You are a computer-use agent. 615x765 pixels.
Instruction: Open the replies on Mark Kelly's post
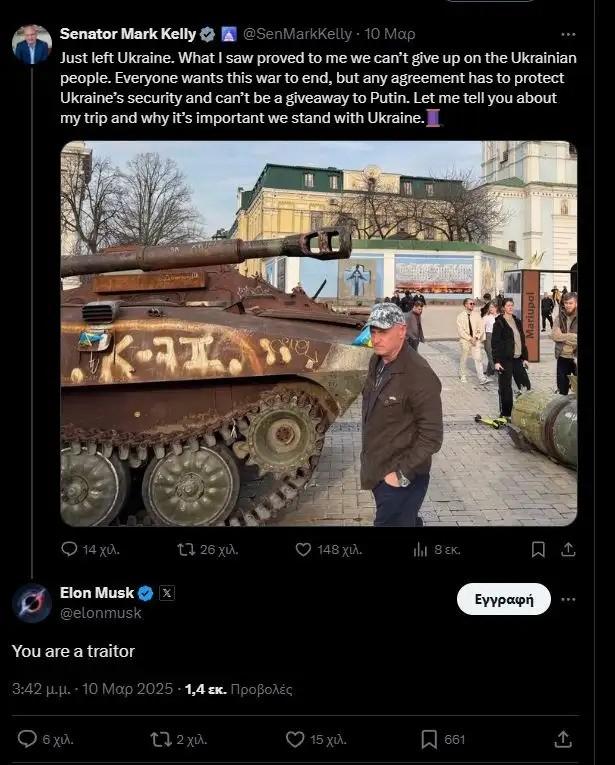[x=90, y=550]
